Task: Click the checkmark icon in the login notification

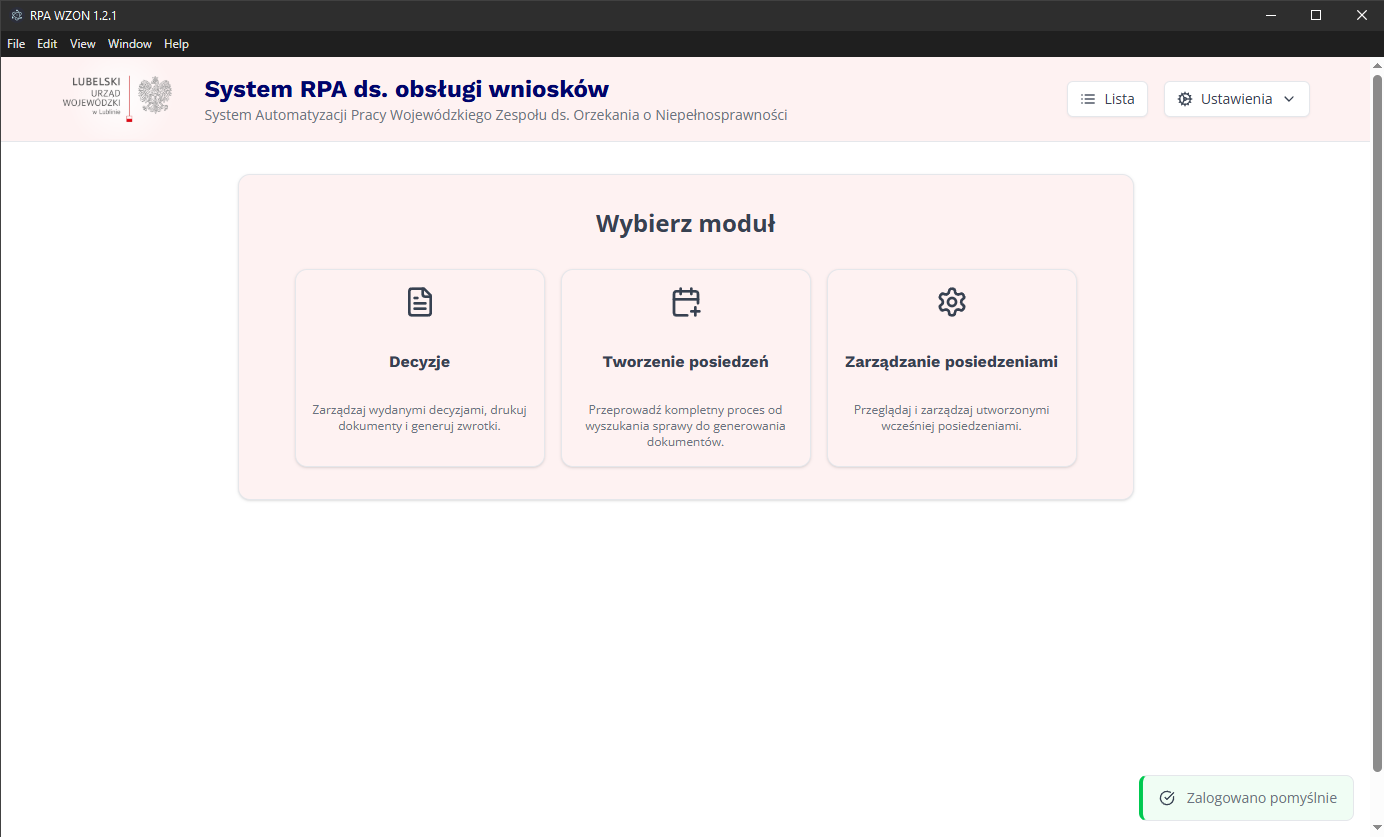Action: tap(1166, 798)
